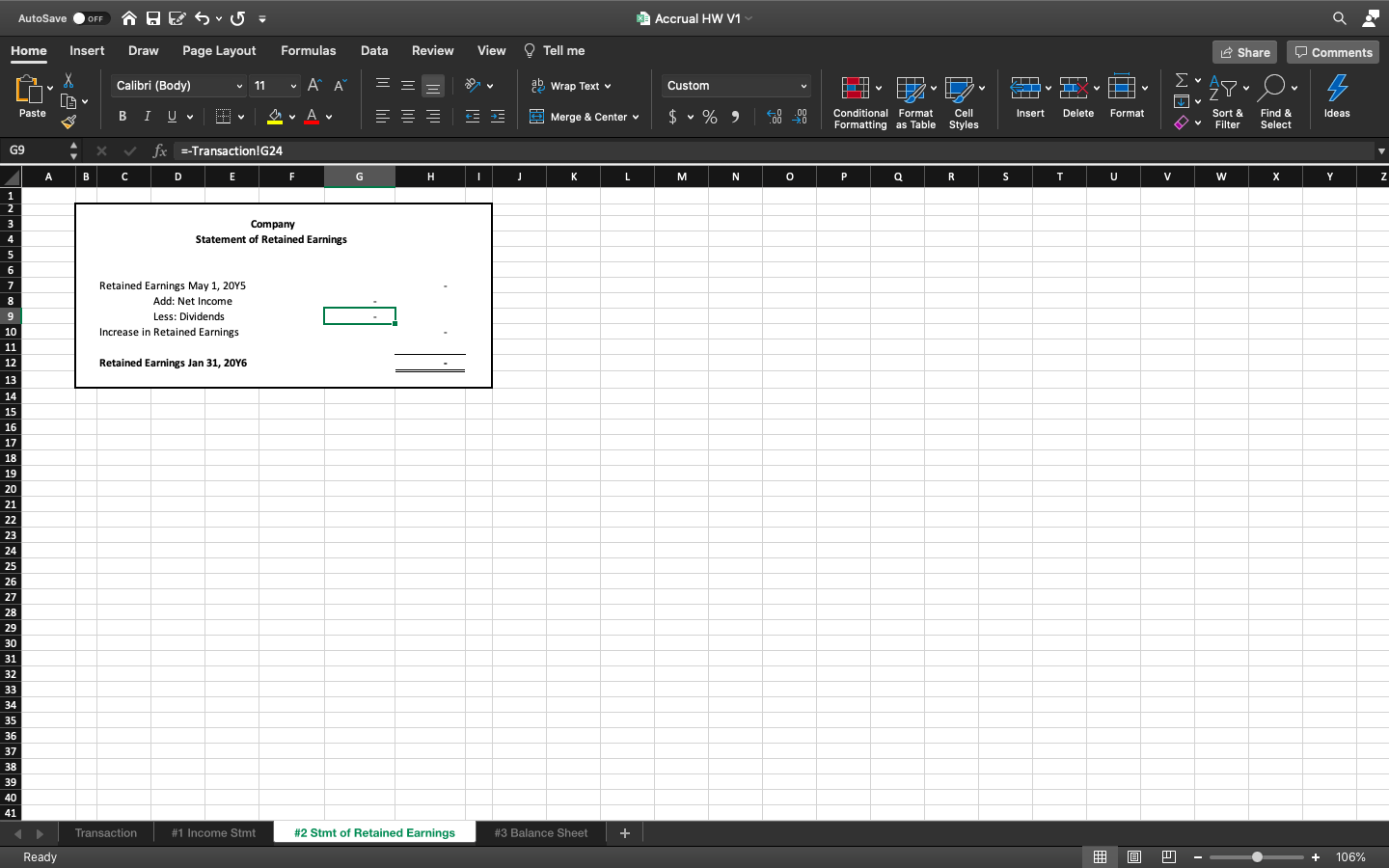This screenshot has height=868, width=1389.
Task: Zoom in with plus button
Action: [1316, 856]
